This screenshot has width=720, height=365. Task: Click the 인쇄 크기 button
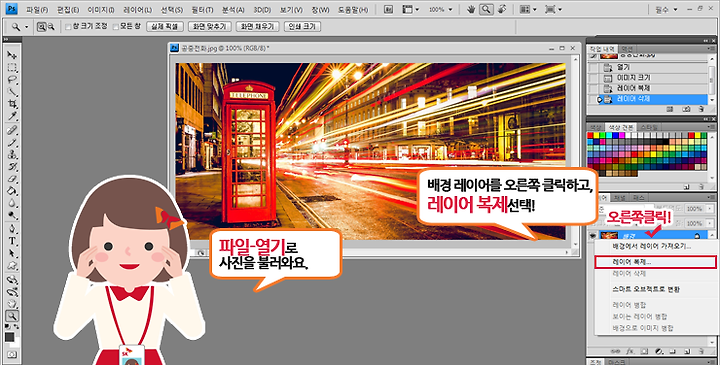(302, 27)
